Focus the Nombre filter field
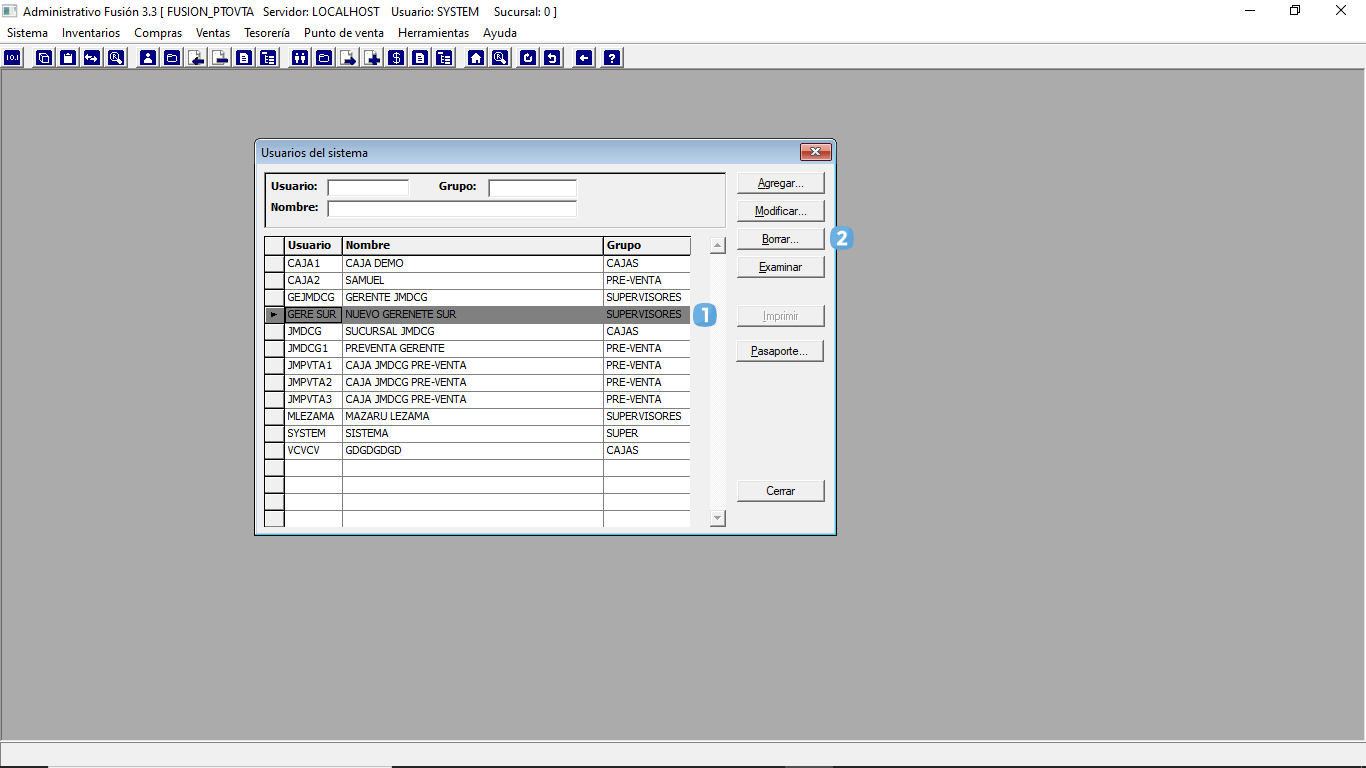1366x768 pixels. coord(452,208)
